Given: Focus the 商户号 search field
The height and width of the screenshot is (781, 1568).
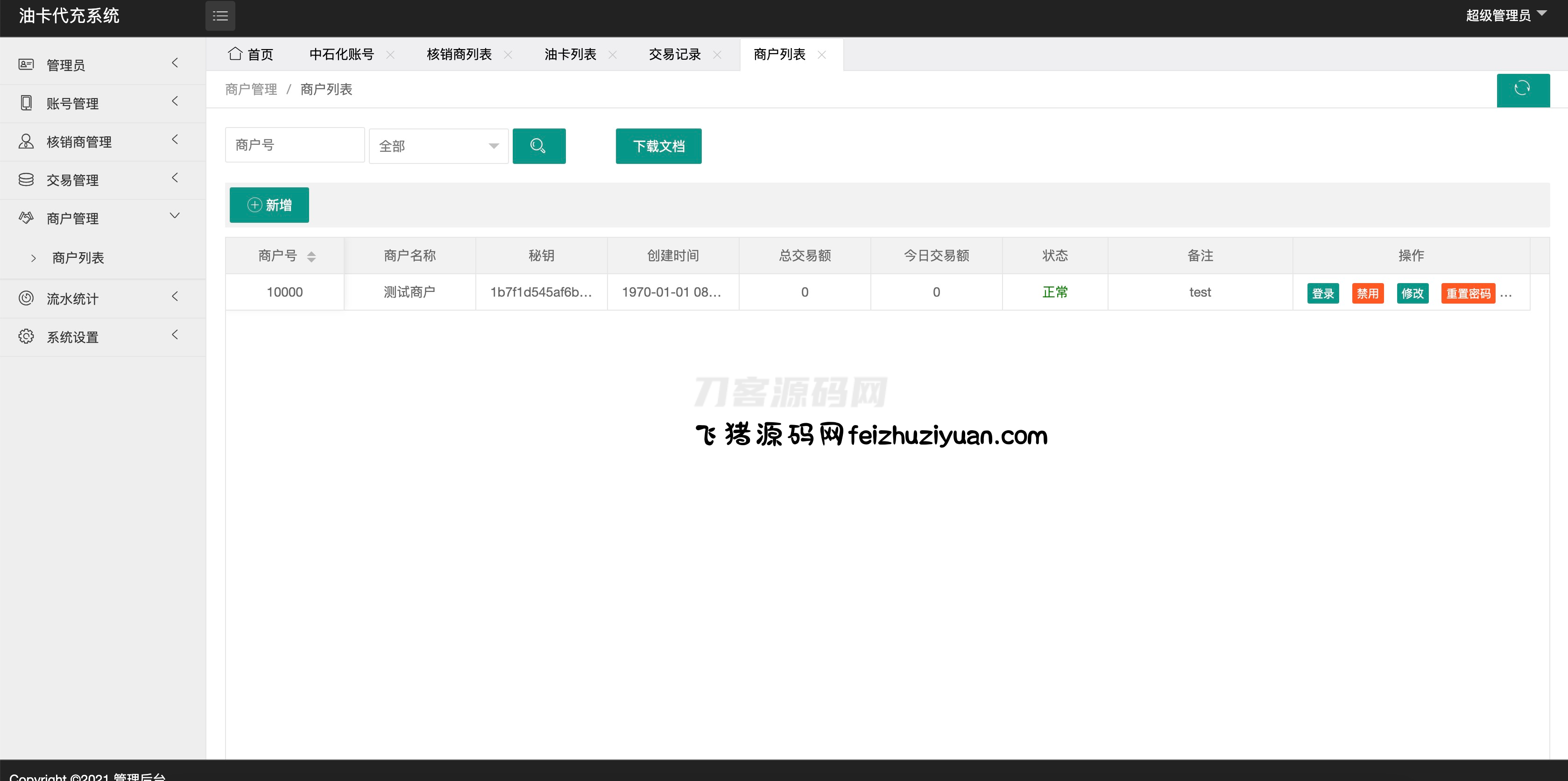Looking at the screenshot, I should [295, 145].
